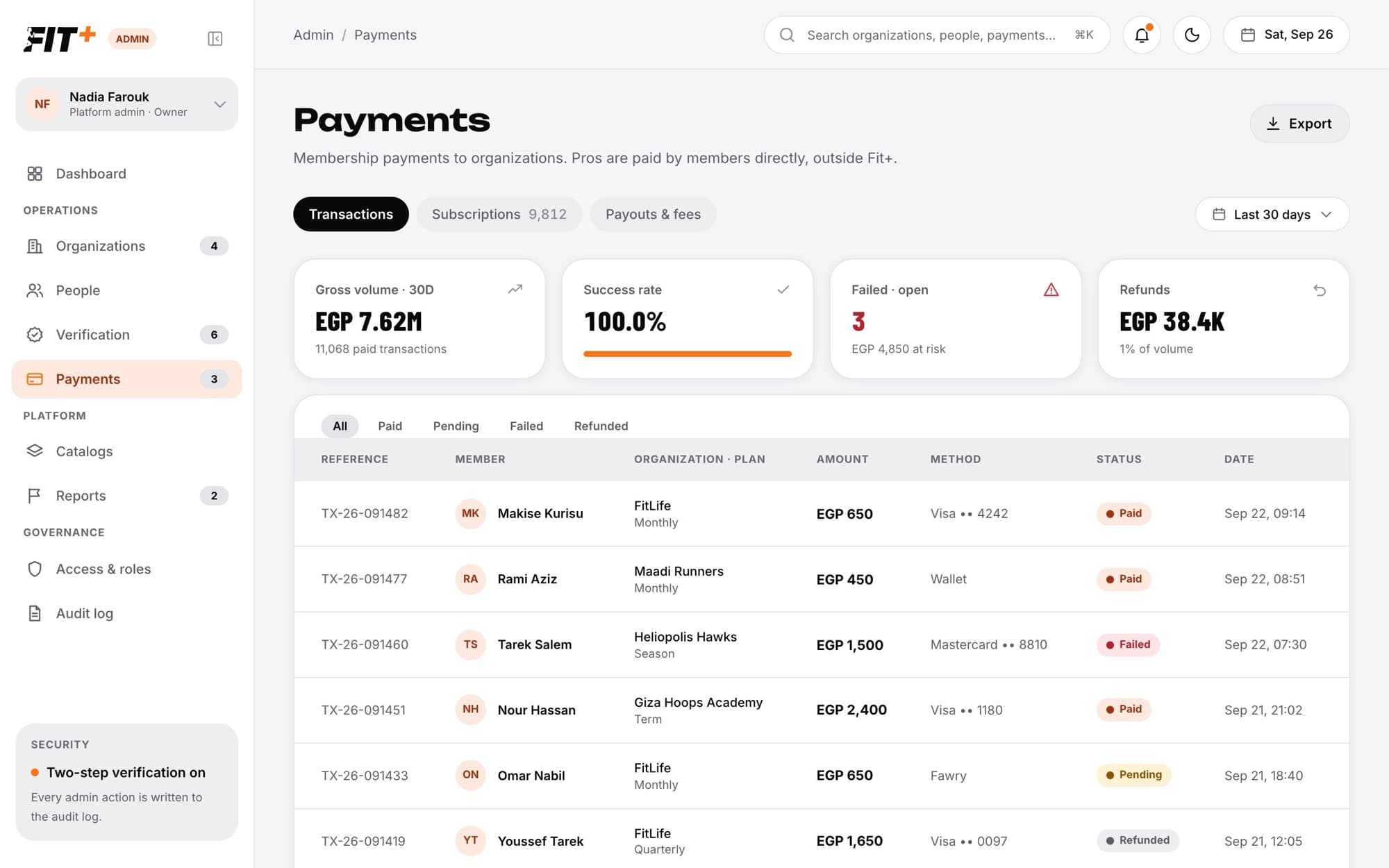
Task: Click Makise Kurisu MK avatar
Action: click(x=470, y=514)
